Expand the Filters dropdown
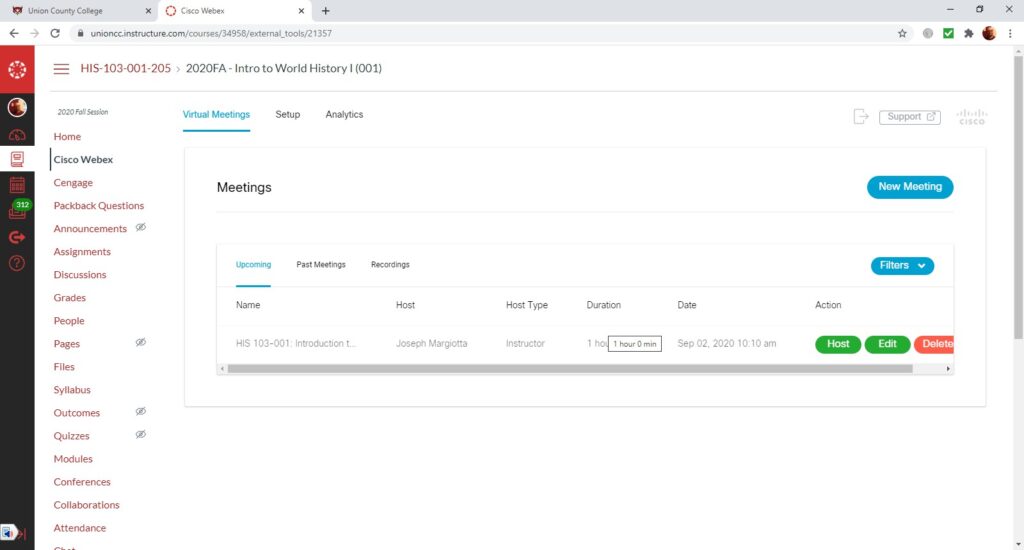Image resolution: width=1024 pixels, height=550 pixels. 902,266
